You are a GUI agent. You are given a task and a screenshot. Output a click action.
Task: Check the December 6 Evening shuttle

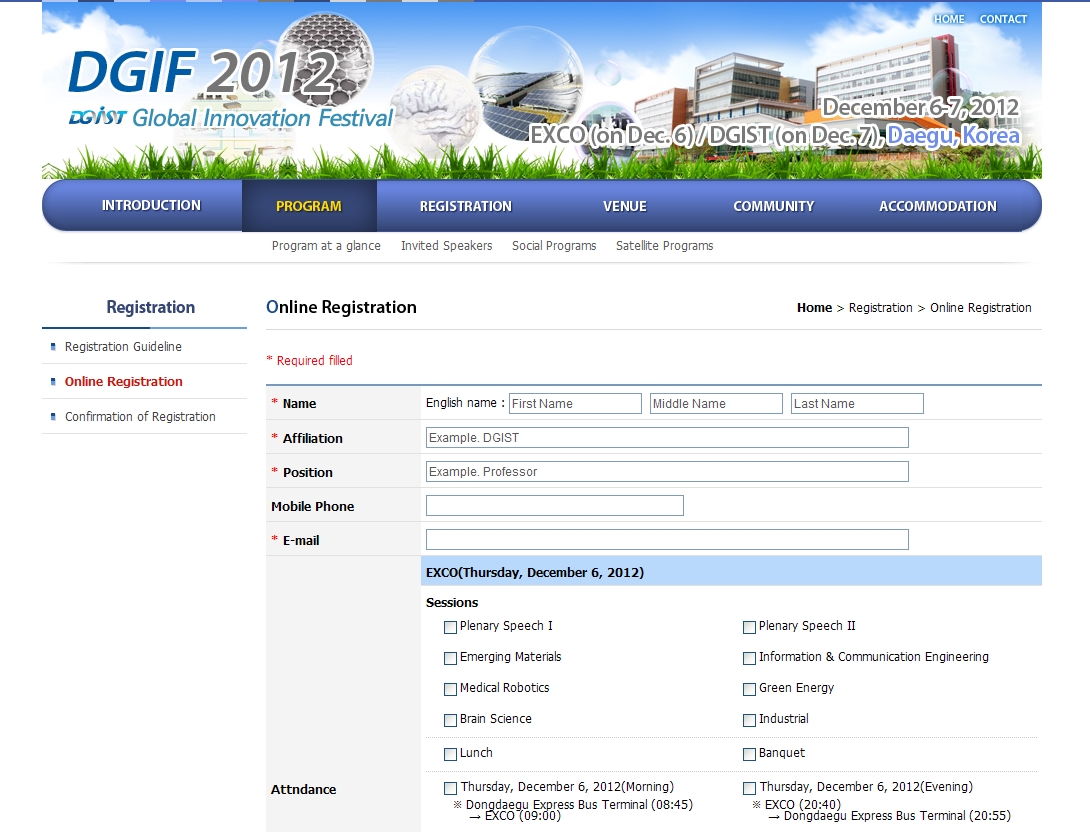point(749,788)
